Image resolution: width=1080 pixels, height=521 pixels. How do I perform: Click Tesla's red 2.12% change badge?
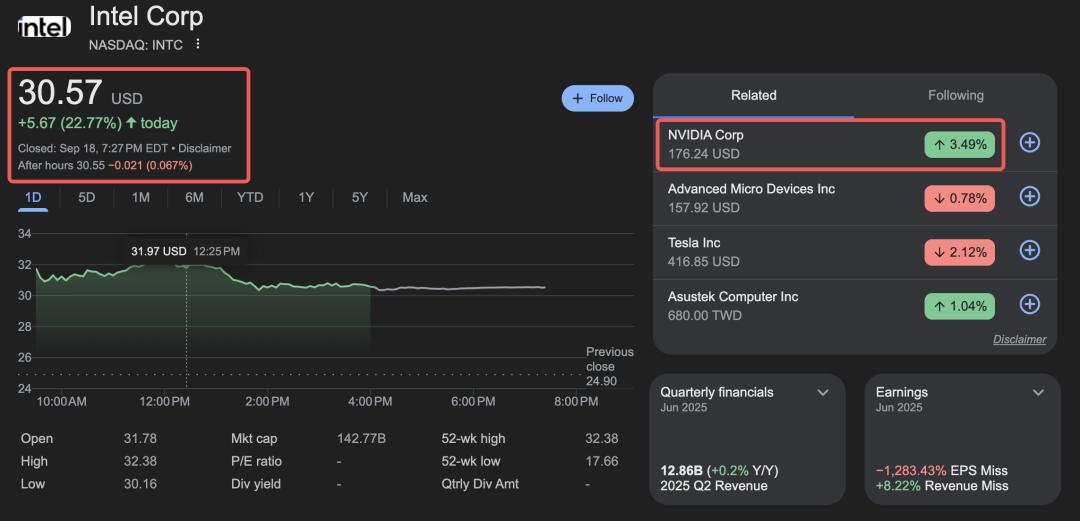coord(959,252)
